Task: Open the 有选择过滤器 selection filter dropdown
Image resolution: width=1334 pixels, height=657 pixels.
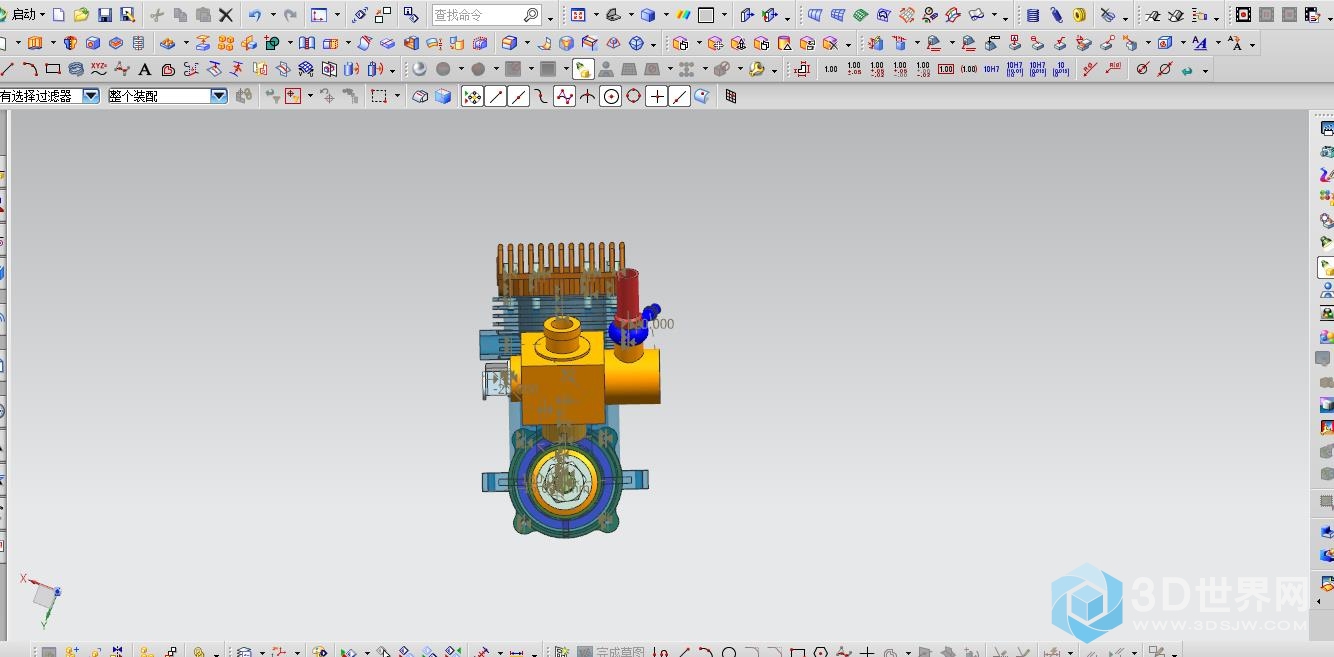Action: [x=91, y=96]
